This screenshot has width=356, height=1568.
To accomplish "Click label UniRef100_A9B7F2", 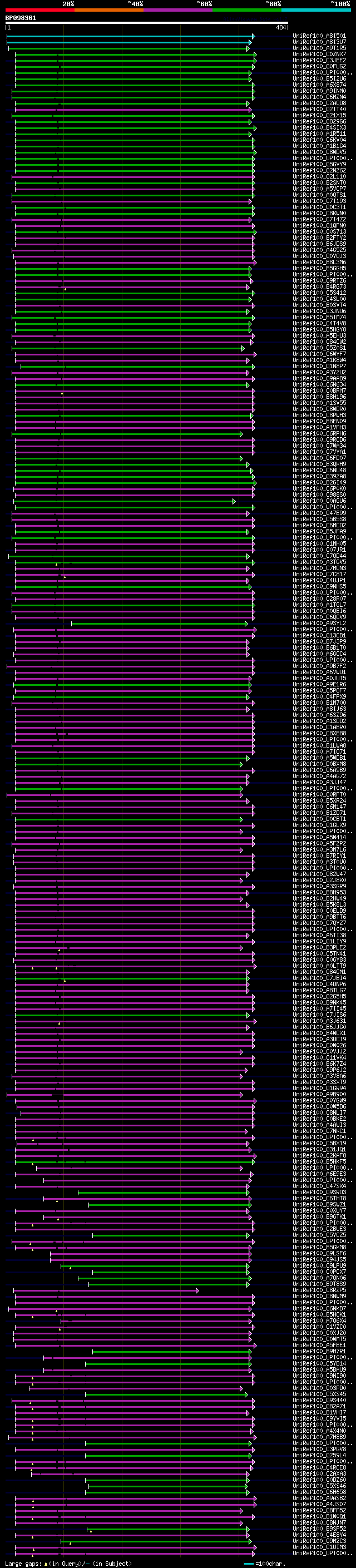I will (319, 666).
